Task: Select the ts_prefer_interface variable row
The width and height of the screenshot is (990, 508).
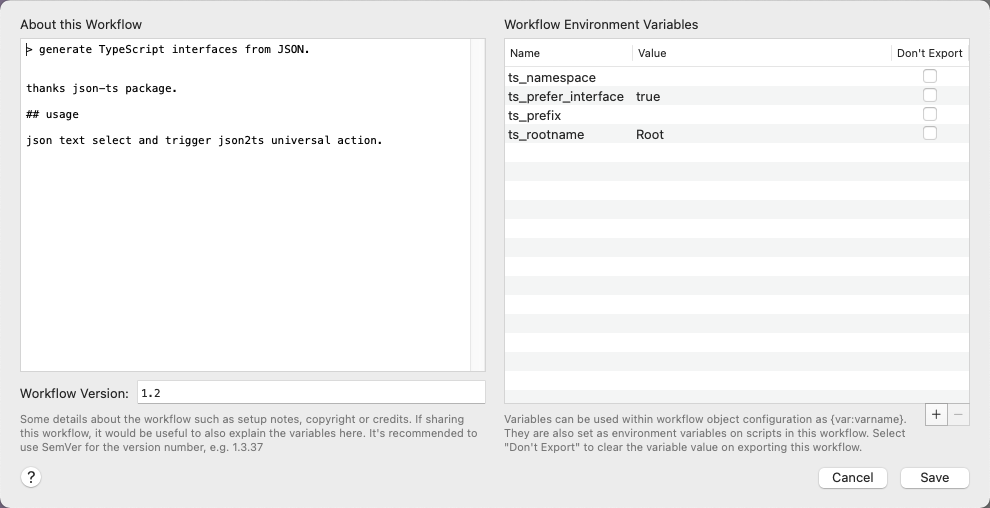Action: coord(565,97)
